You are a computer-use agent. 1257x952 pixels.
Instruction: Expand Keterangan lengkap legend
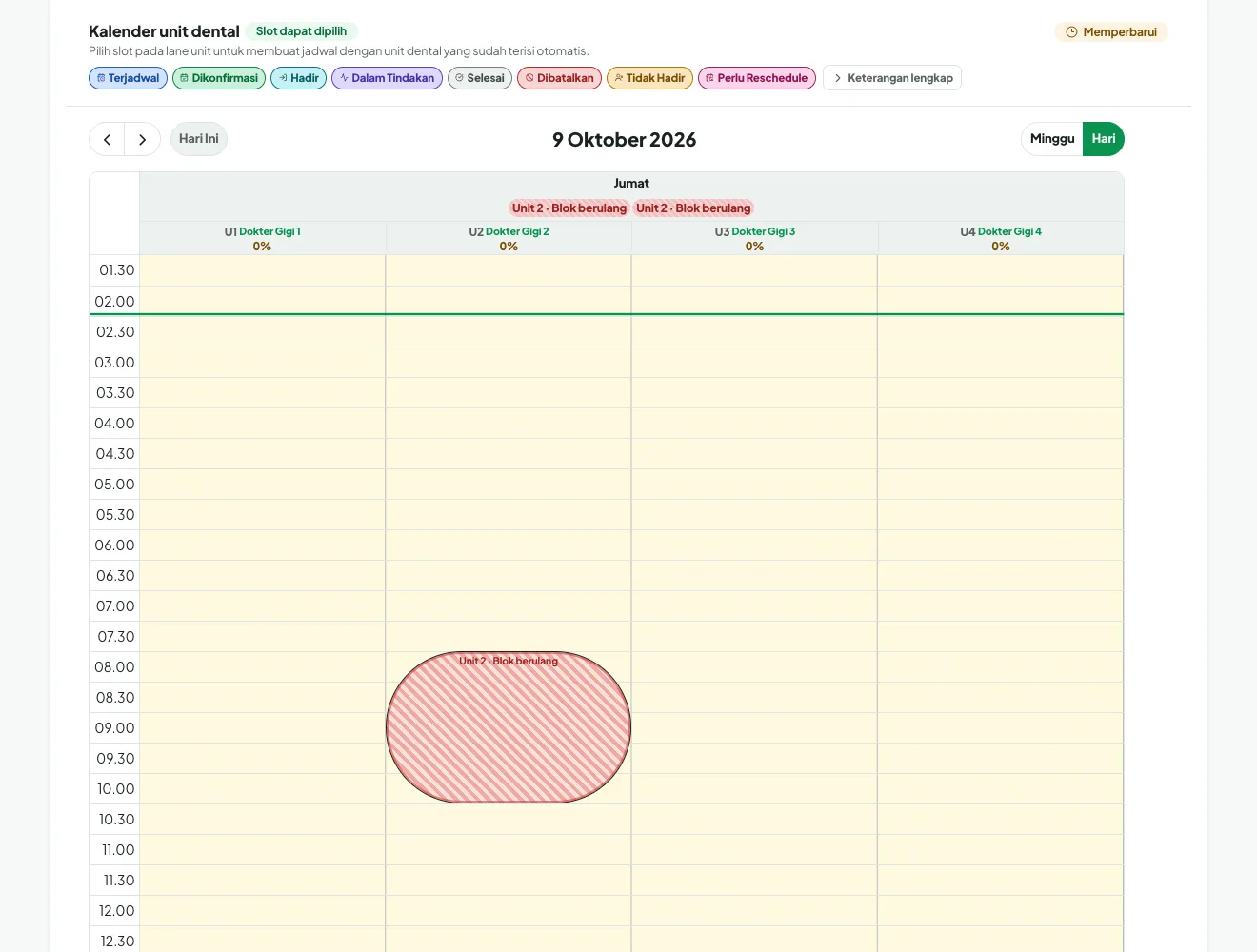[892, 78]
